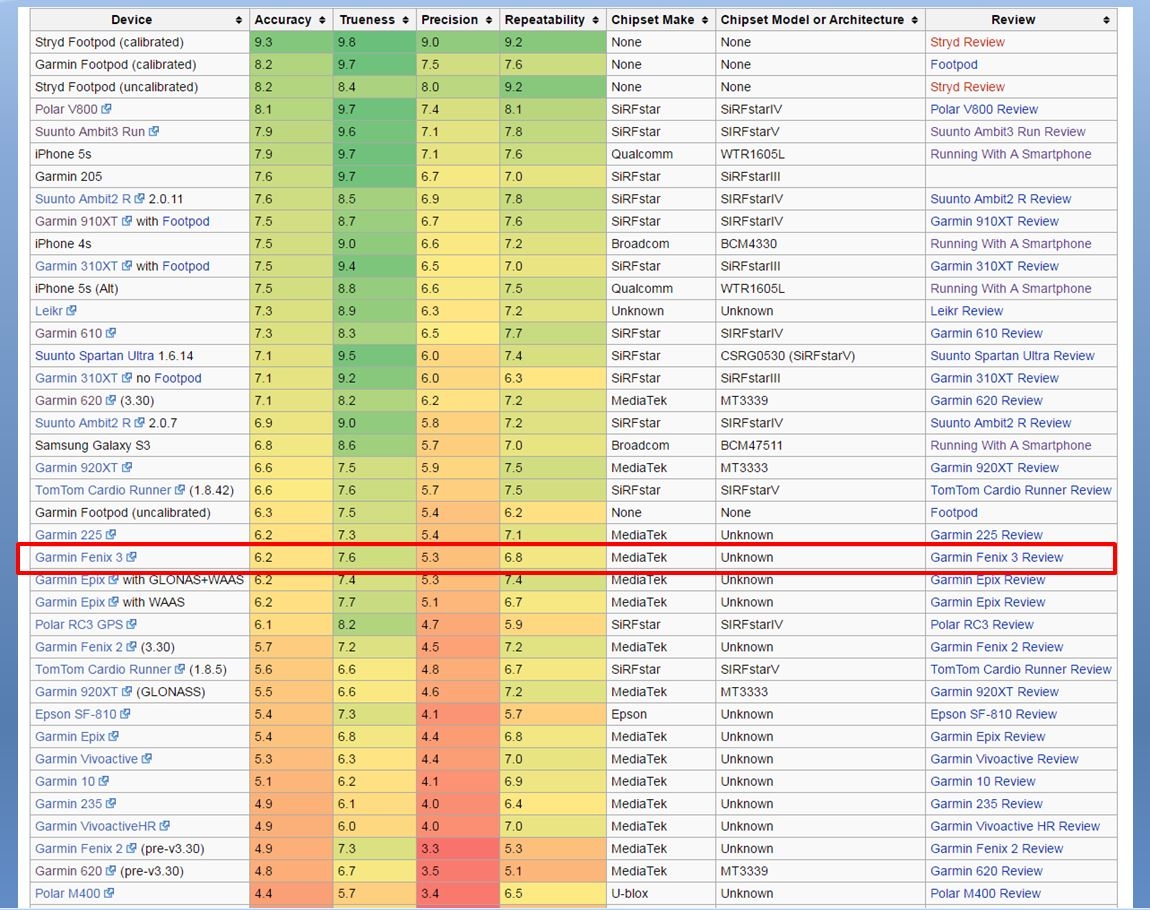Select chipset model CSRG0530 (SiRFstarV) cell
Screen dimensions: 1150x910
(x=820, y=356)
